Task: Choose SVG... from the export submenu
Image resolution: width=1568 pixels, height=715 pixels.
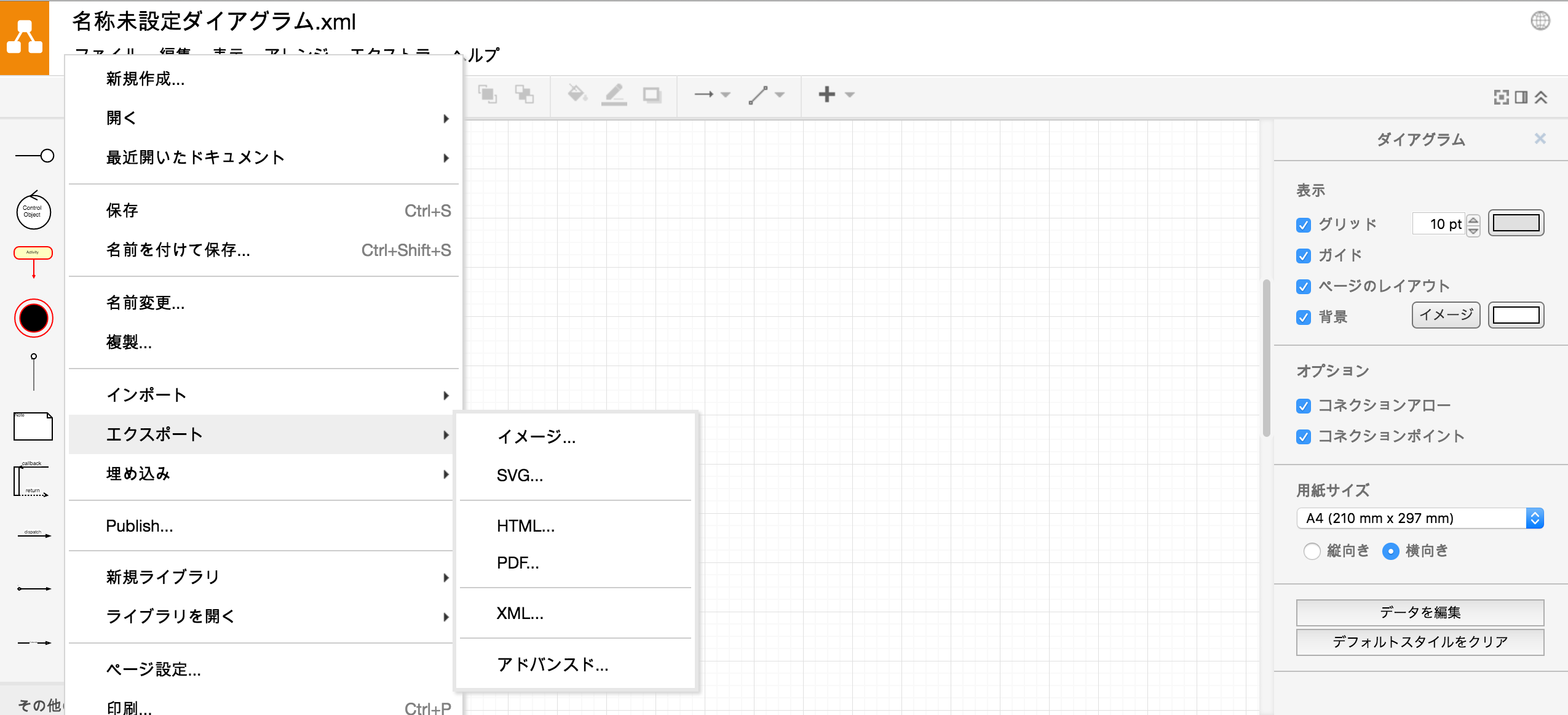Action: tap(519, 475)
